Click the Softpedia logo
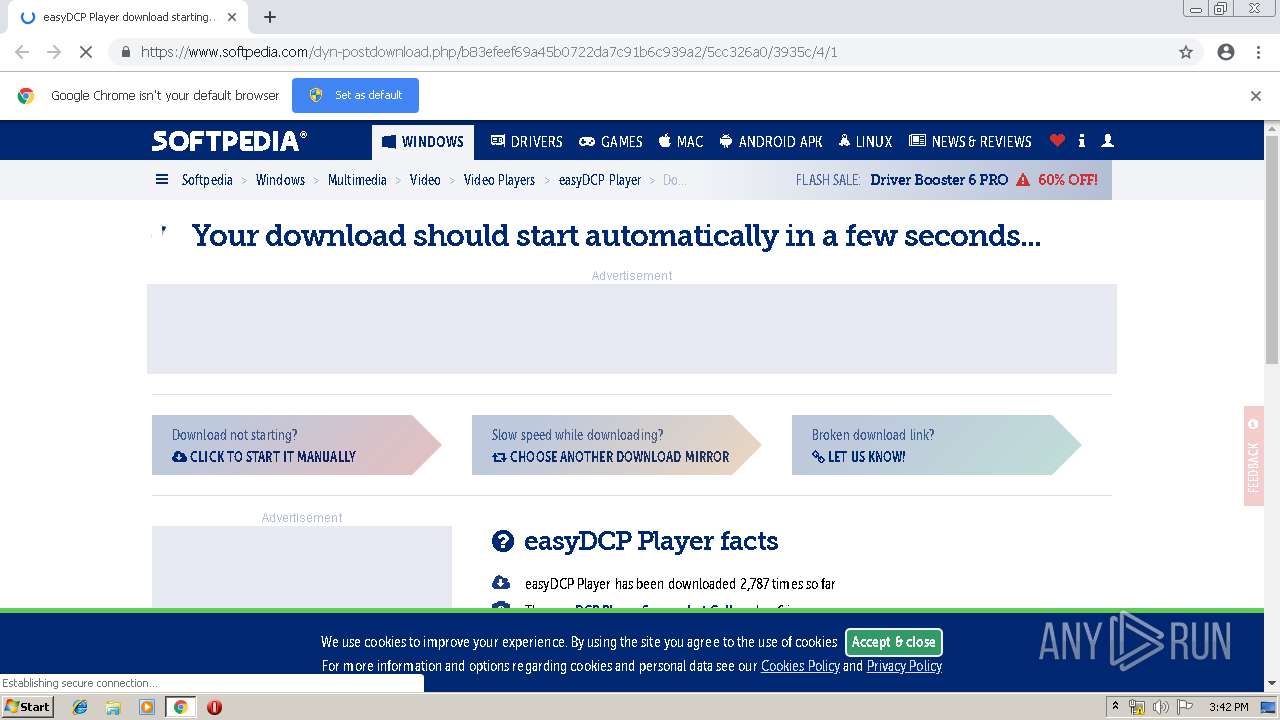This screenshot has height=720, width=1280. 229,141
